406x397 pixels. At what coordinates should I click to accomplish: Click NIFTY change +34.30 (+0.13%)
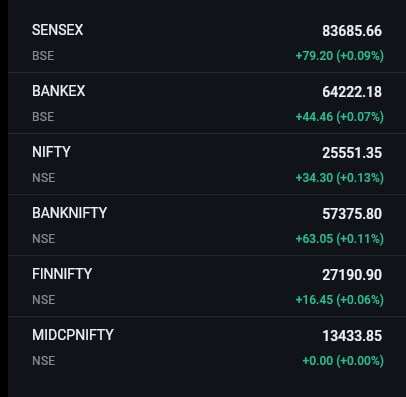coord(340,178)
